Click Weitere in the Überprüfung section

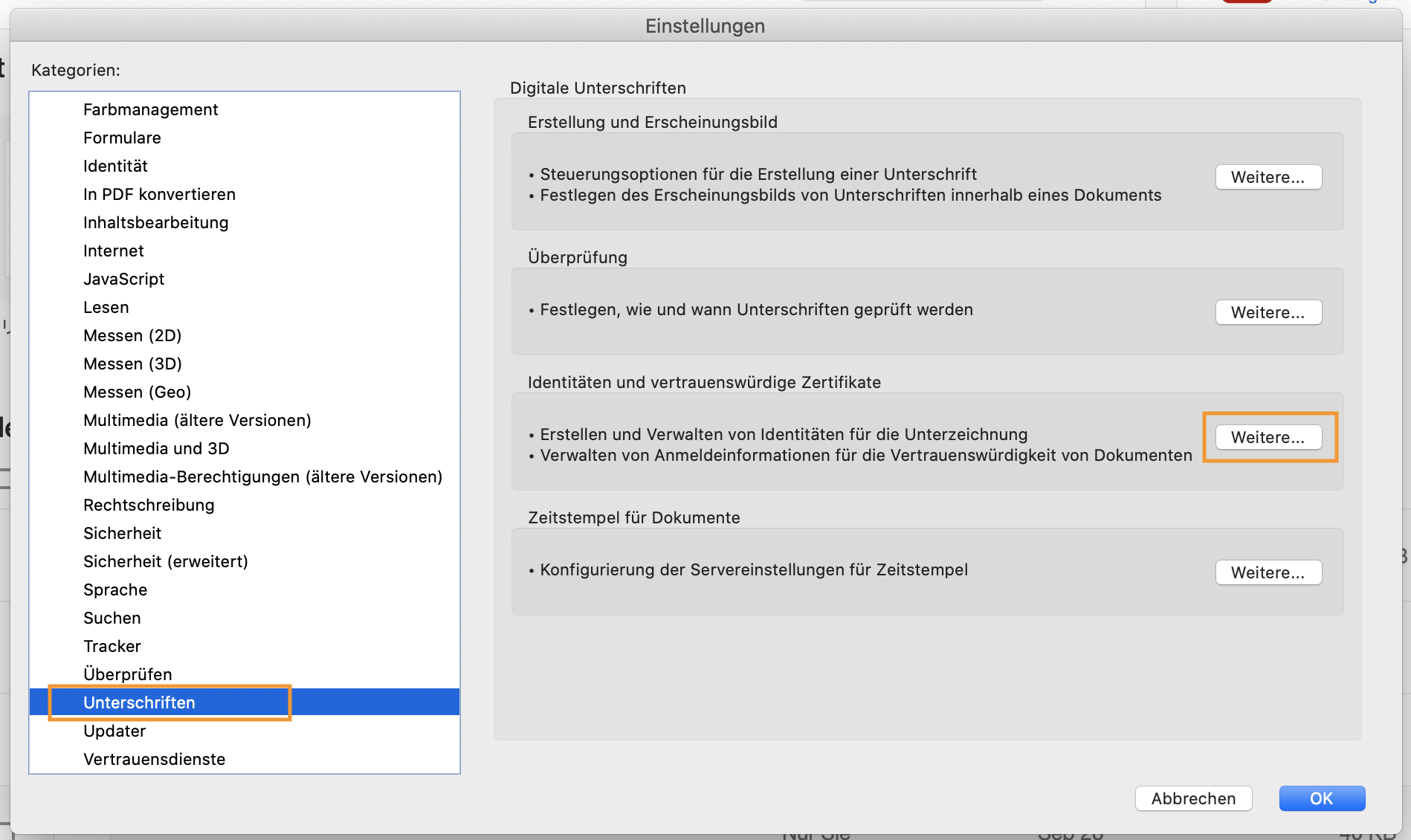pos(1268,312)
